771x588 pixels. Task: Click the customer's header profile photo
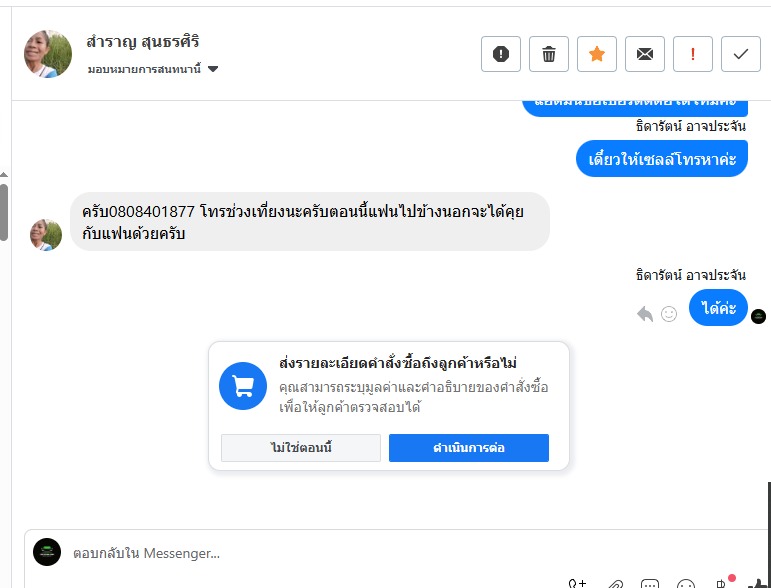point(48,54)
